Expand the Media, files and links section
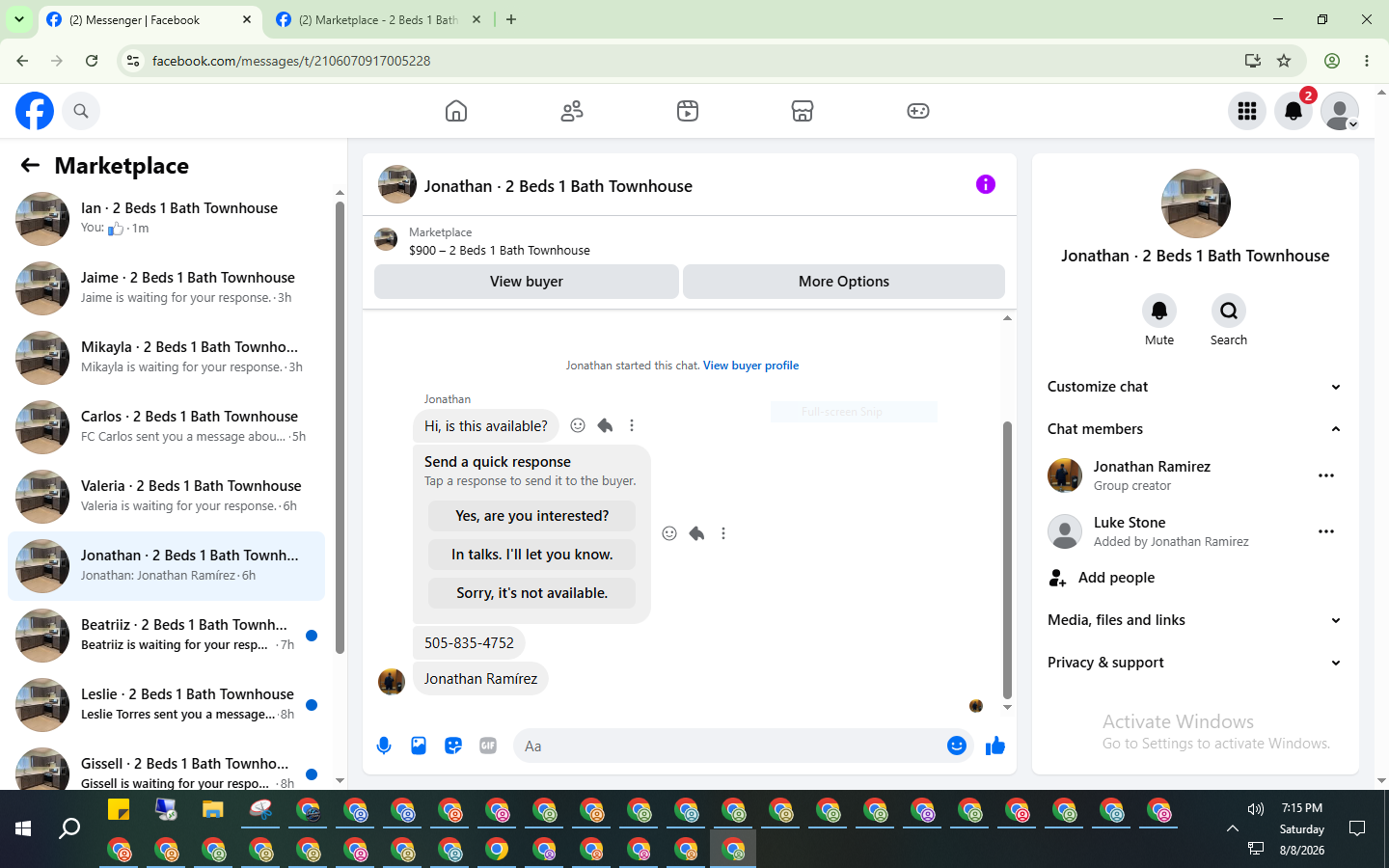 tap(1194, 620)
